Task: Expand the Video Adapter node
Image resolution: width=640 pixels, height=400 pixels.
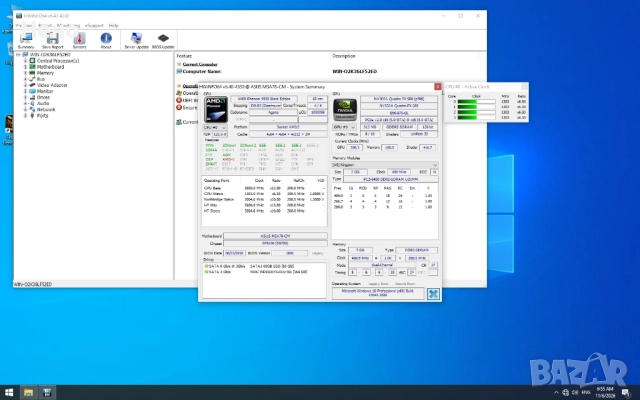Action: [25, 85]
